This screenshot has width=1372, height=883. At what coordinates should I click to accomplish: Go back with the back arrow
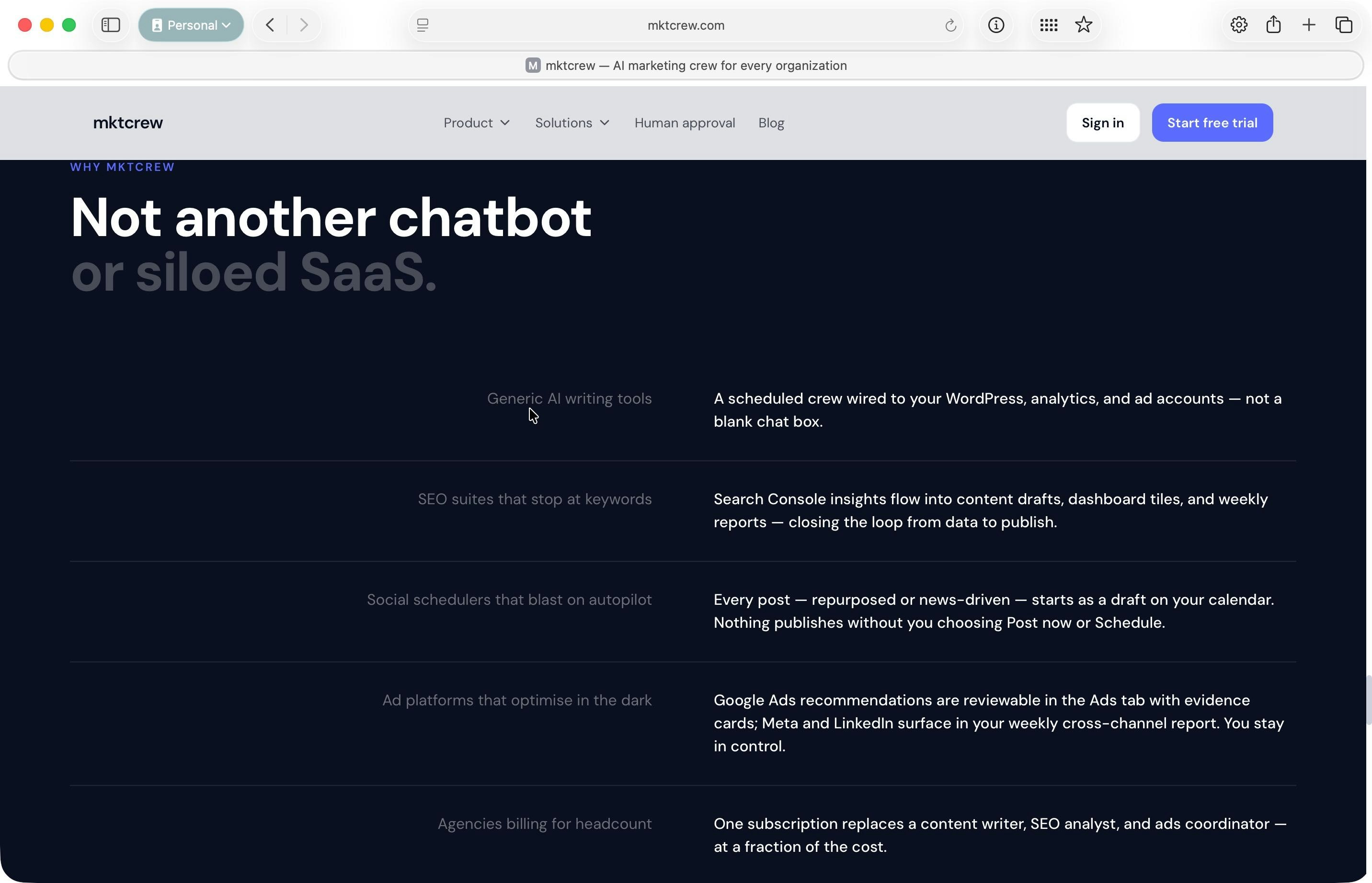click(x=270, y=25)
